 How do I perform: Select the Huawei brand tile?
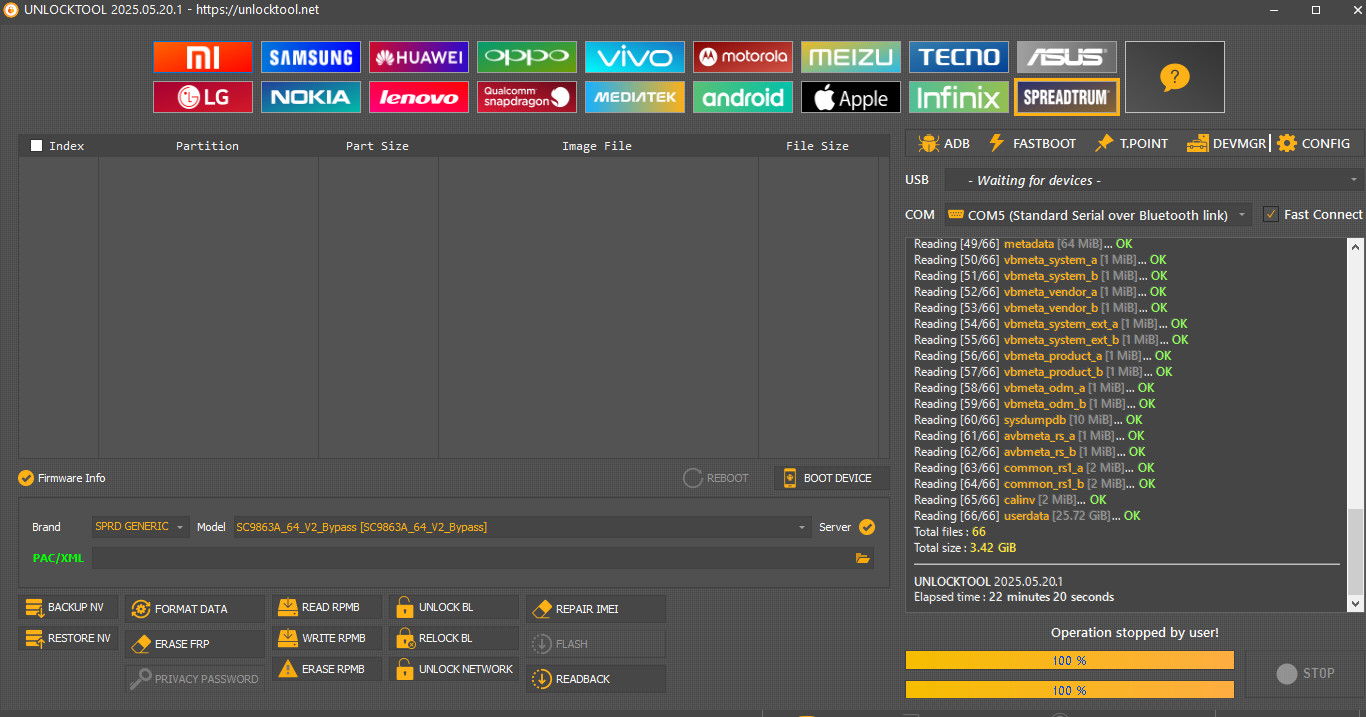click(418, 57)
